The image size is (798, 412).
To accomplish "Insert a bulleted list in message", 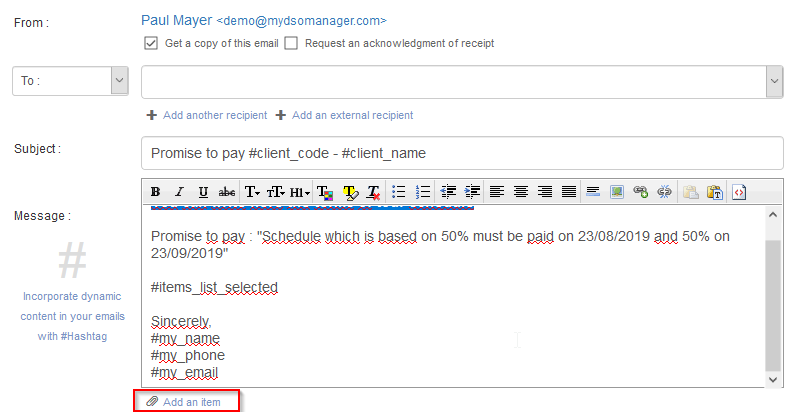I will click(399, 192).
